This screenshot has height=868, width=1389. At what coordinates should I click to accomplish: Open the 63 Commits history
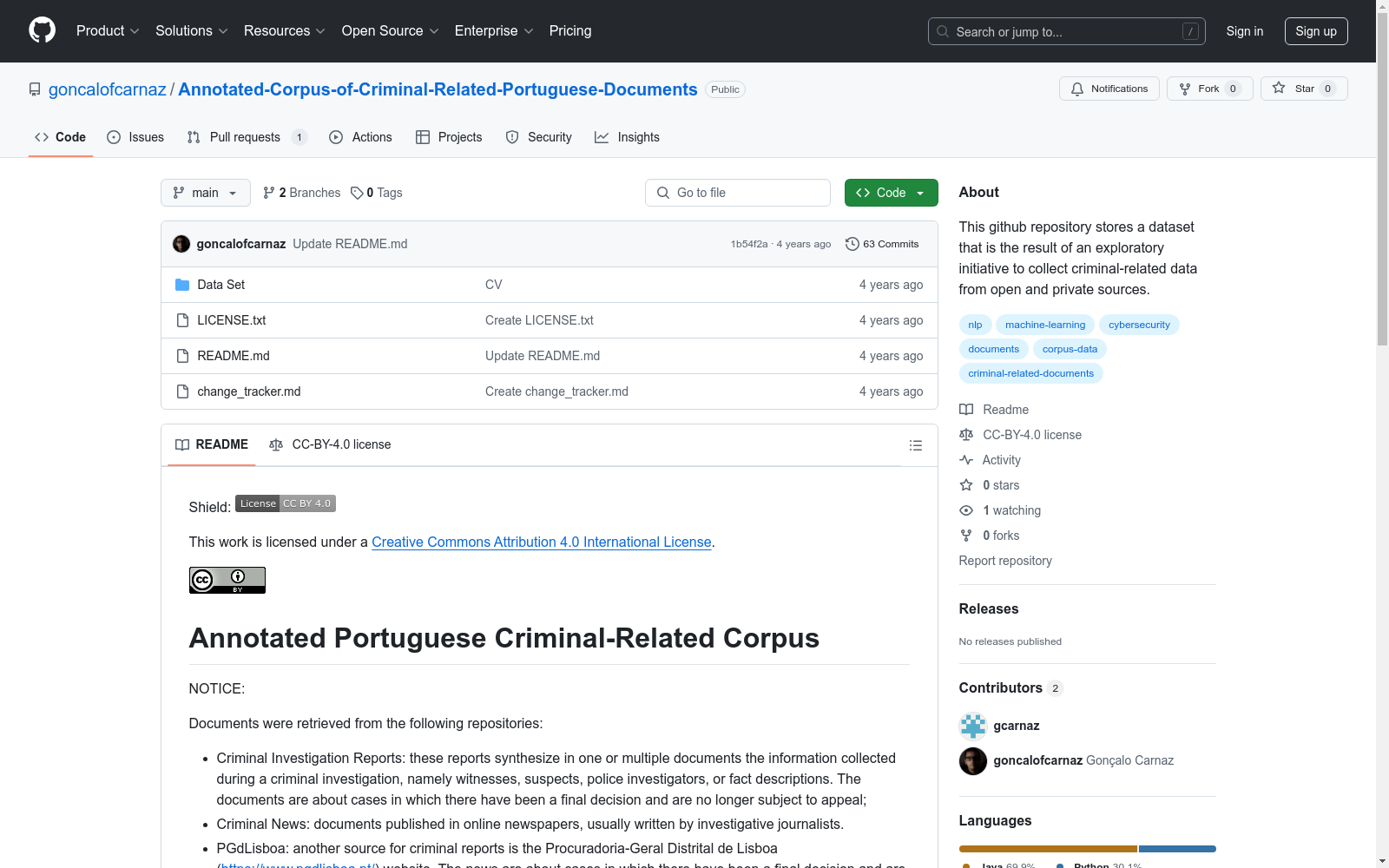882,244
